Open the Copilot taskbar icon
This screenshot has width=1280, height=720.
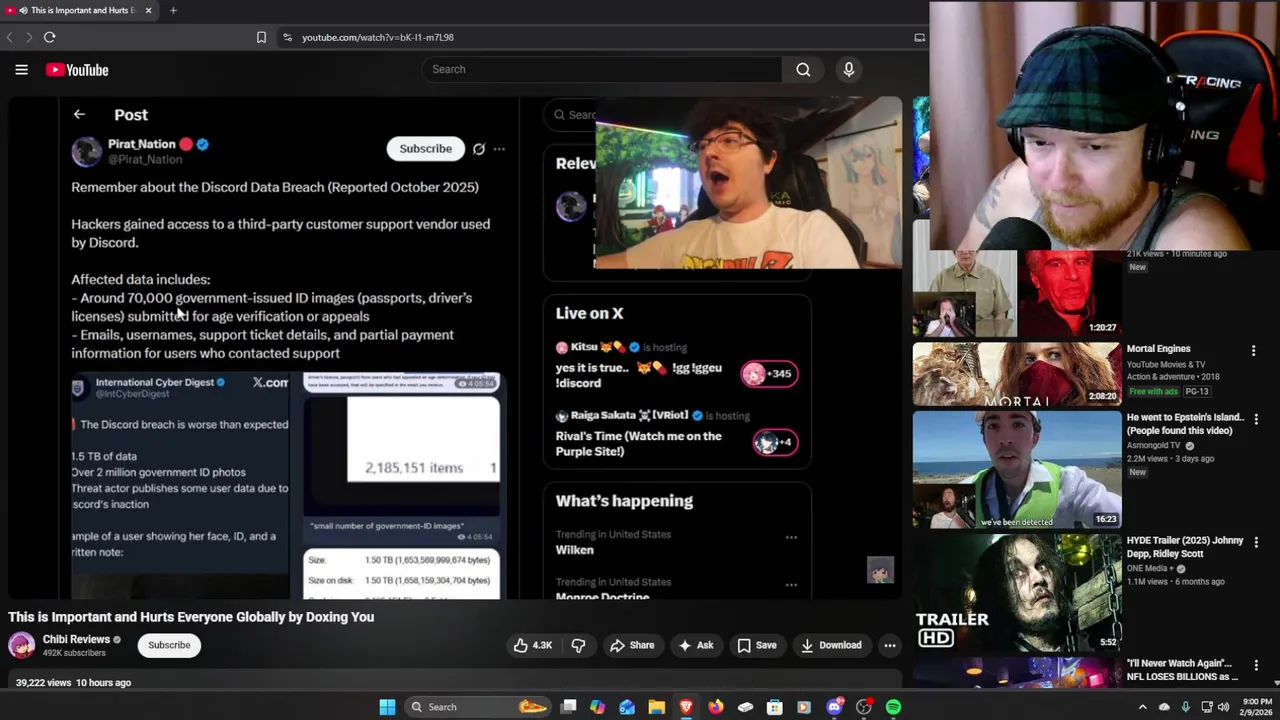[x=597, y=707]
